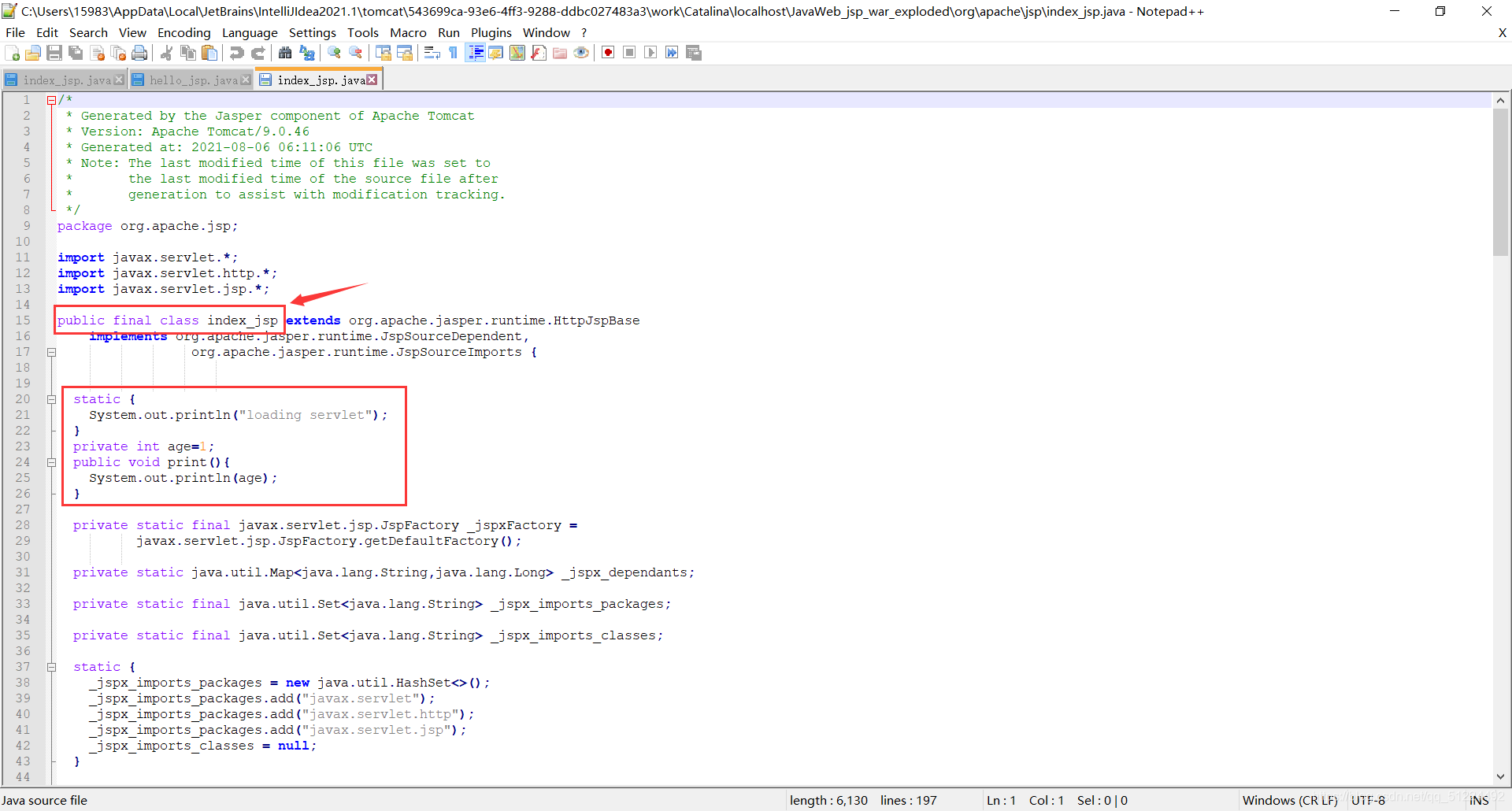Toggle the indent guide button

475,53
